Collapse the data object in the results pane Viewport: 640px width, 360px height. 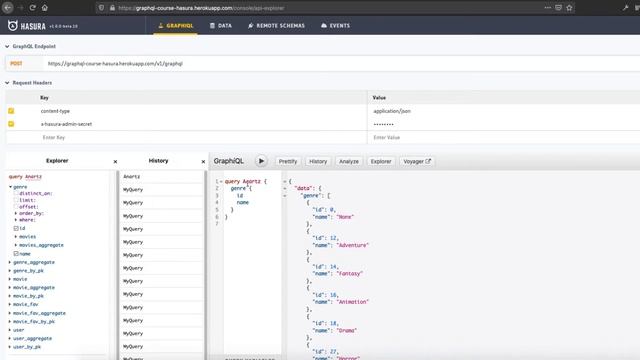285,189
